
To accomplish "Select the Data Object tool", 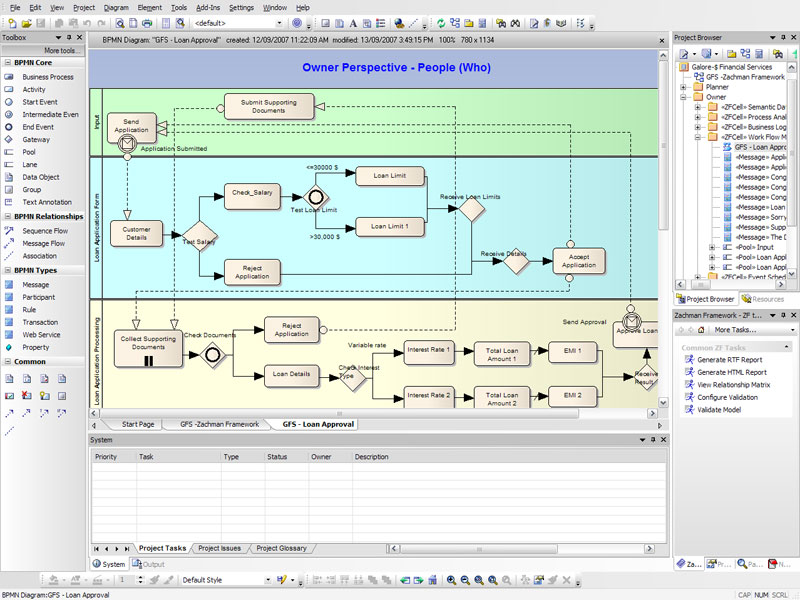I will point(41,177).
